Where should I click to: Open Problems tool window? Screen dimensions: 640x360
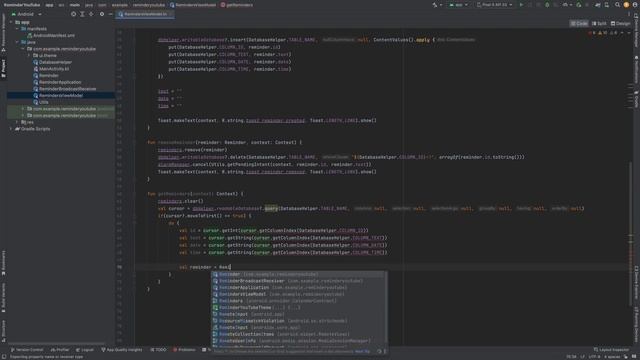[184, 350]
